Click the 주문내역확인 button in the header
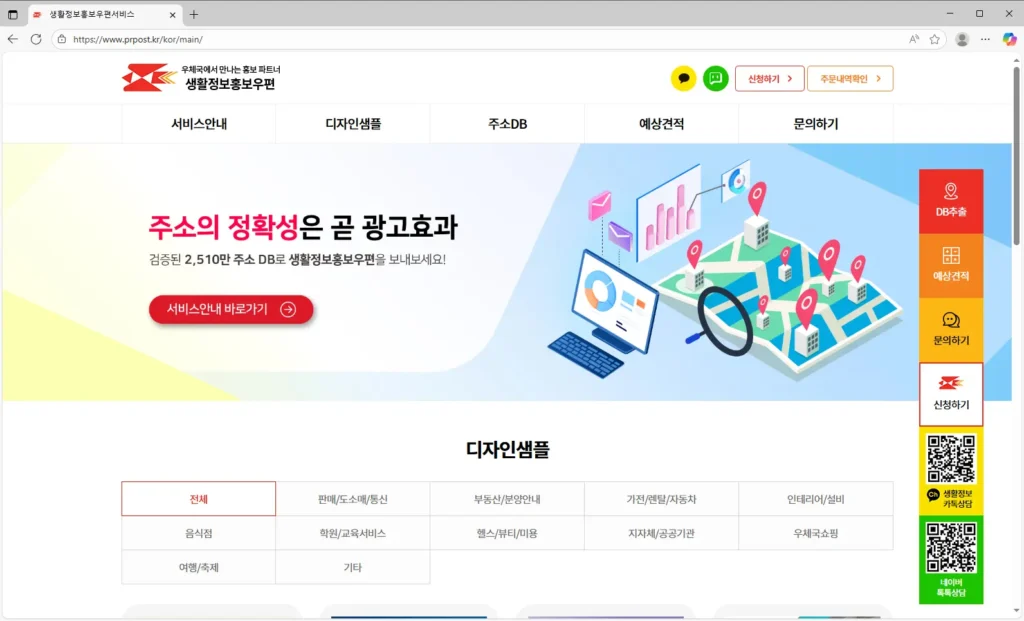 pyautogui.click(x=850, y=78)
